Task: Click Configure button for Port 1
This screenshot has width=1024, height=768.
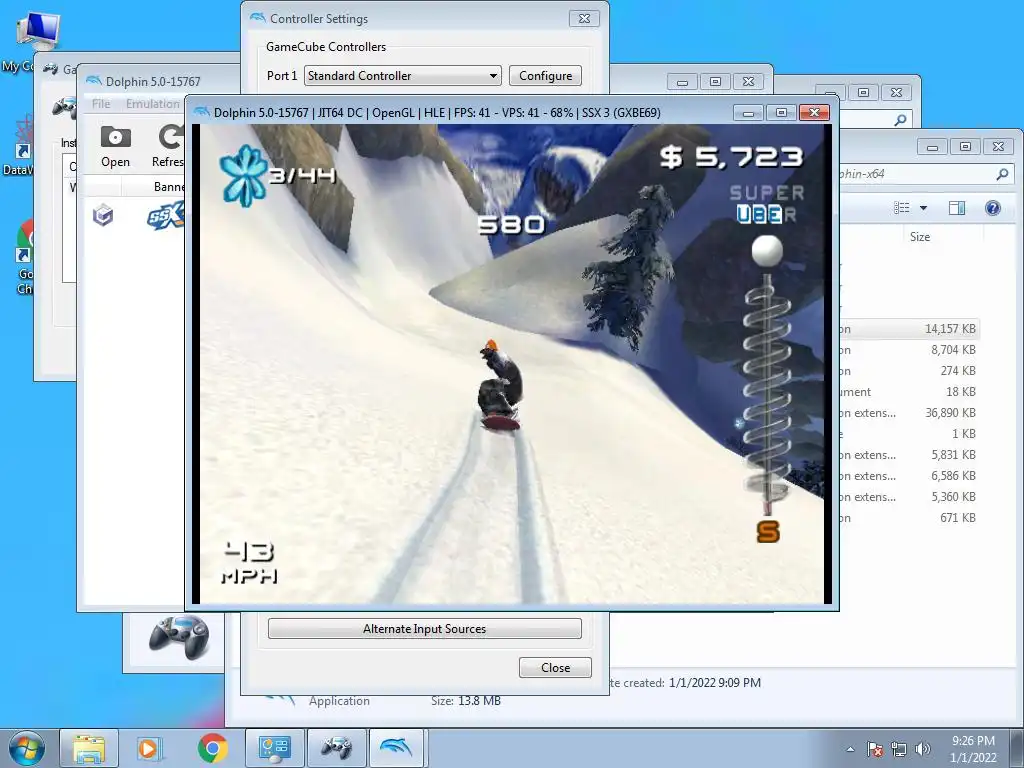Action: (x=545, y=76)
